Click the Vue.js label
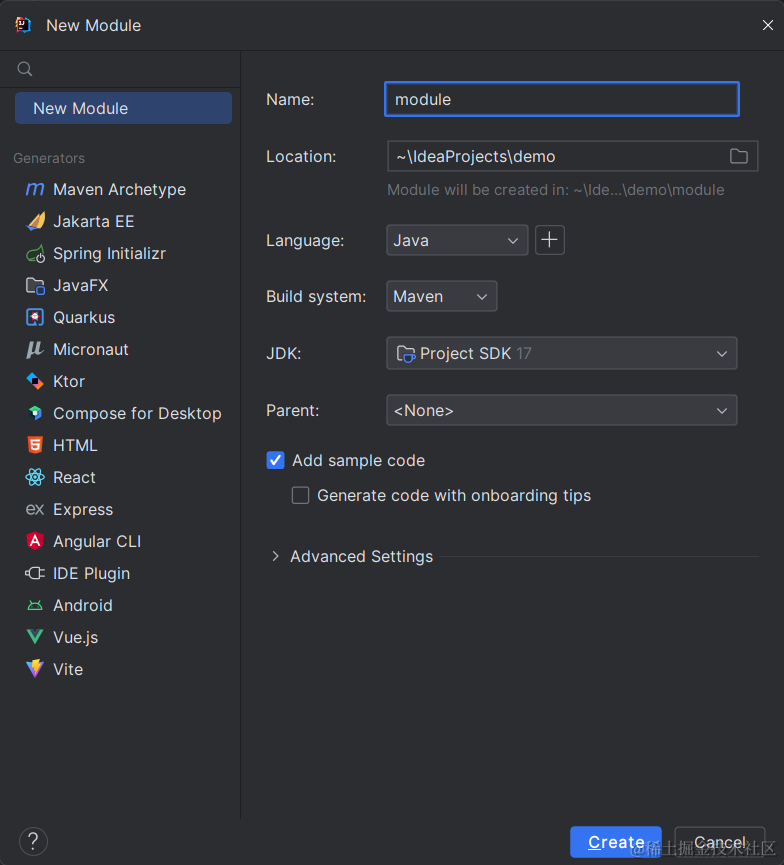Viewport: 784px width, 865px height. pyautogui.click(x=76, y=637)
